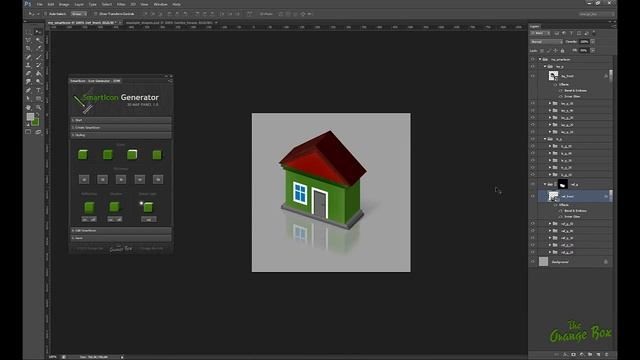This screenshot has width=640, height=360.
Task: Show the hidden group with mask thumbnail
Action: pyautogui.click(x=533, y=184)
